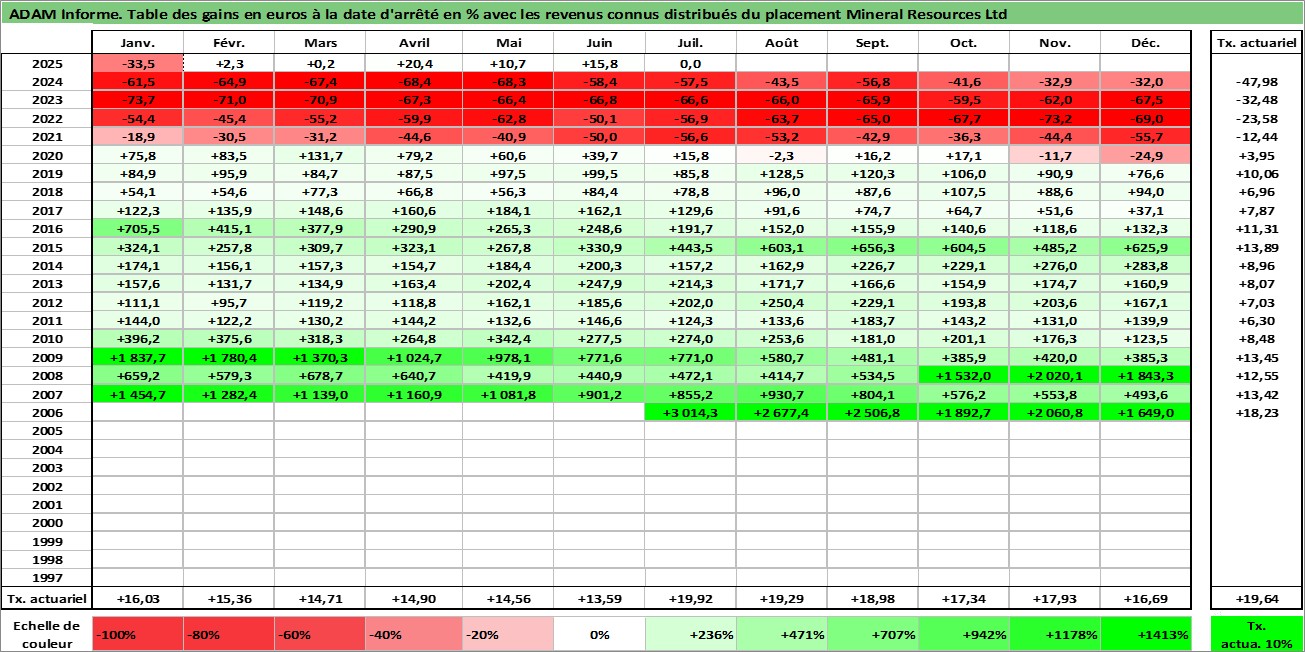This screenshot has height=652, width=1305.
Task: Click the 2025 year row label
Action: (x=47, y=64)
